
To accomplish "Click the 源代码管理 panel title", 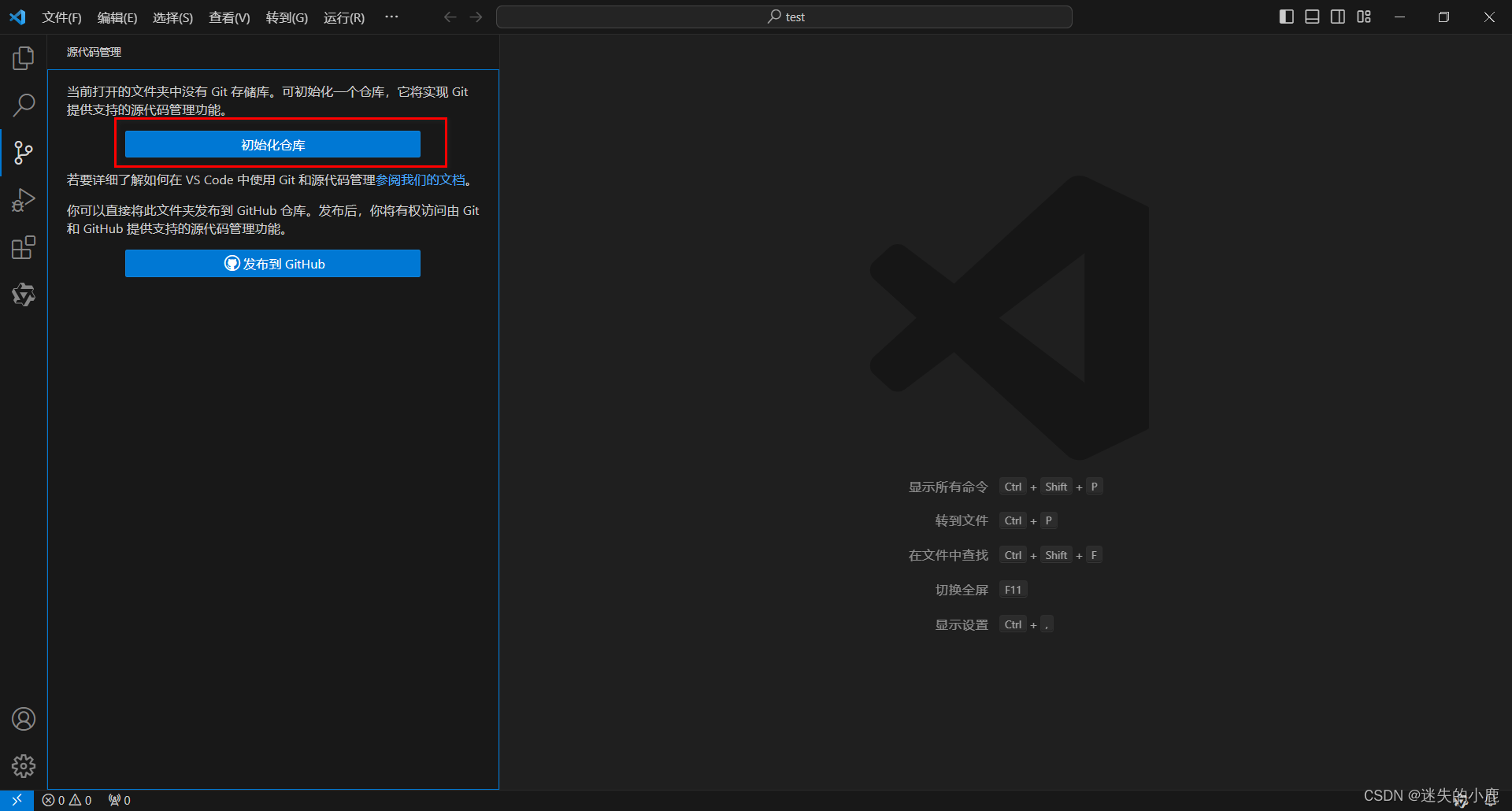I will click(x=94, y=52).
